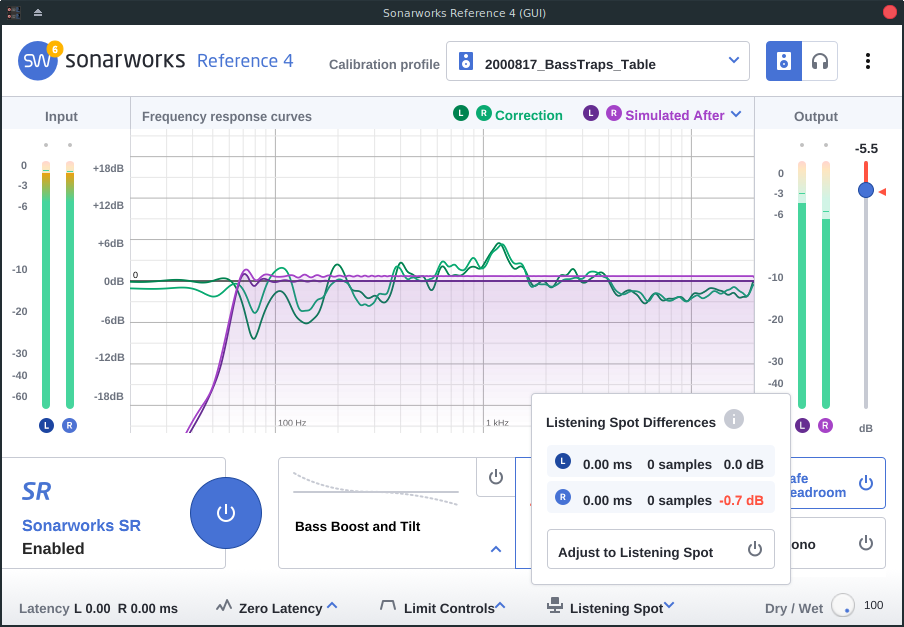Image resolution: width=904 pixels, height=627 pixels.
Task: Click the Adjust to Listening Spot label
Action: pos(635,552)
